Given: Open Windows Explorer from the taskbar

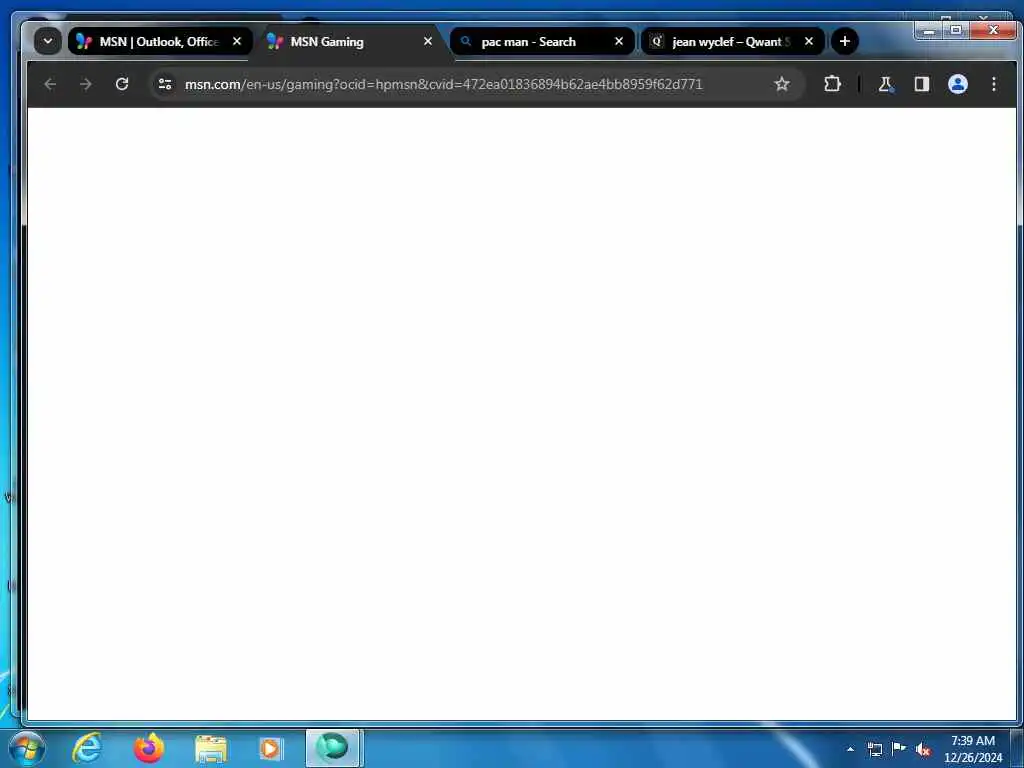Looking at the screenshot, I should pos(211,748).
